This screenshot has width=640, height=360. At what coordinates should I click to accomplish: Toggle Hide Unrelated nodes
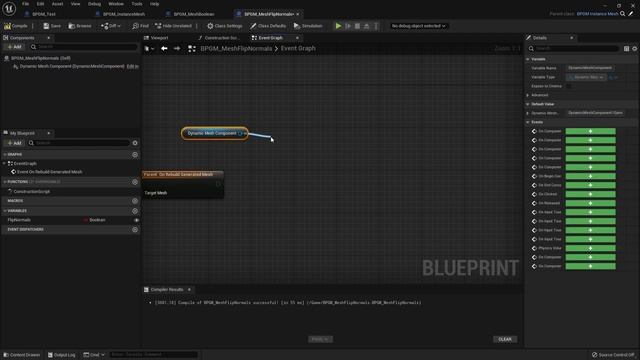pos(173,26)
